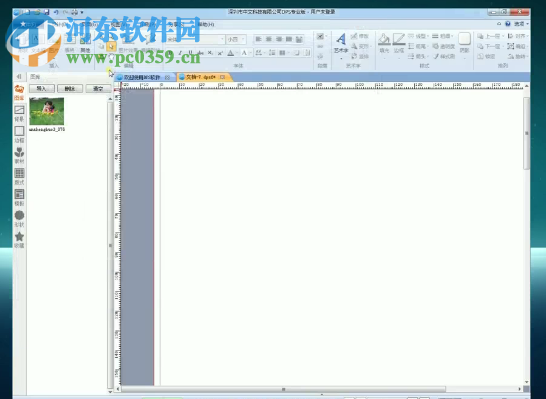Screen dimensions: 546x399
Task: Click the help question mark icon
Action: (x=508, y=24)
